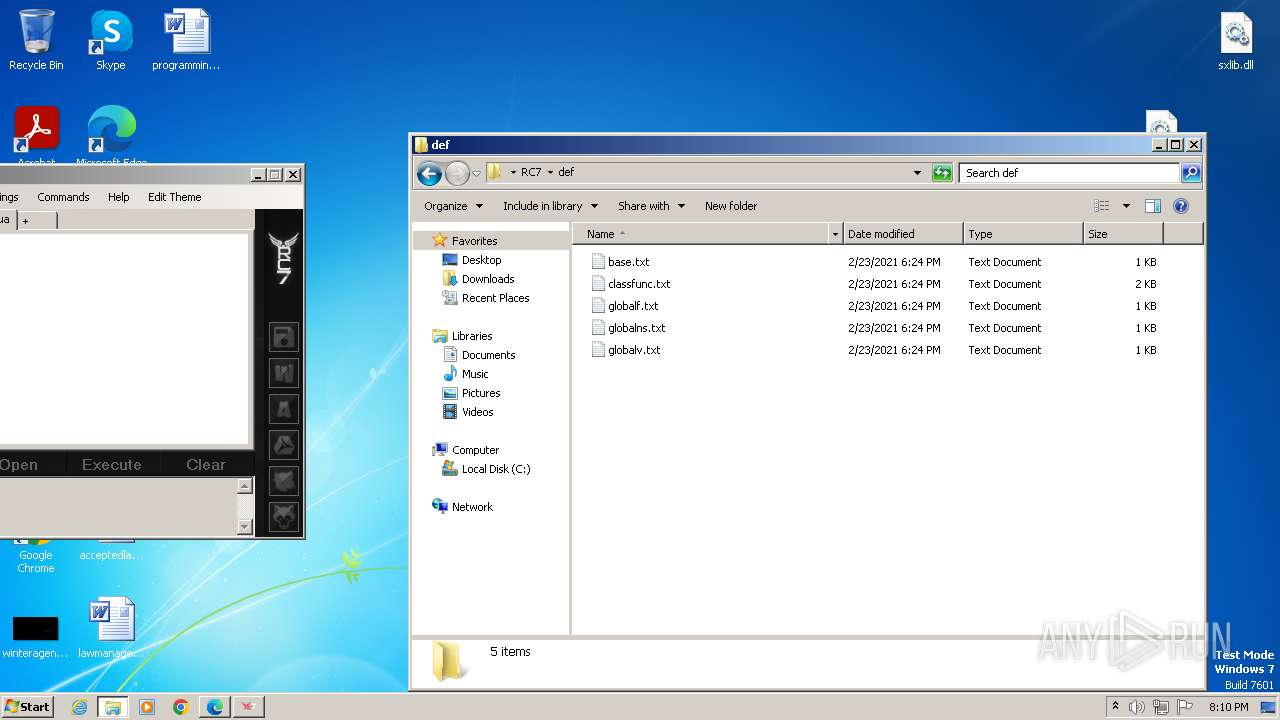Viewport: 1280px width, 720px height.
Task: Click the Search def input field
Action: pos(1068,173)
